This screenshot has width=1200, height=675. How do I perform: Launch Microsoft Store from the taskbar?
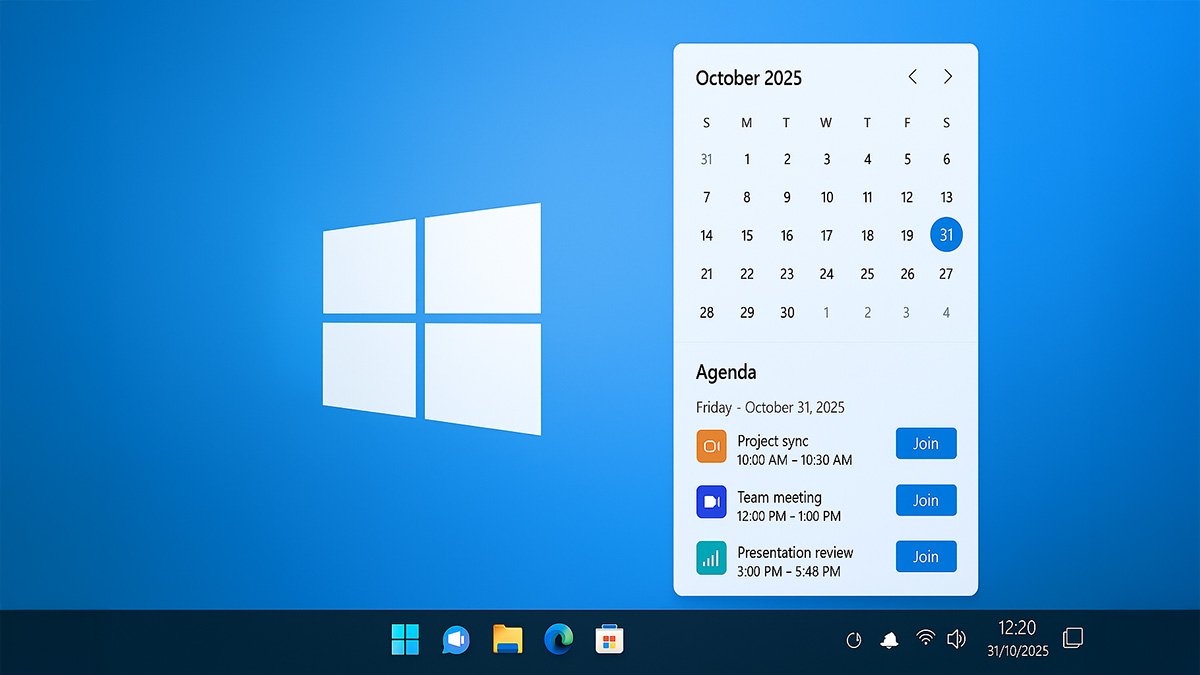pyautogui.click(x=609, y=638)
